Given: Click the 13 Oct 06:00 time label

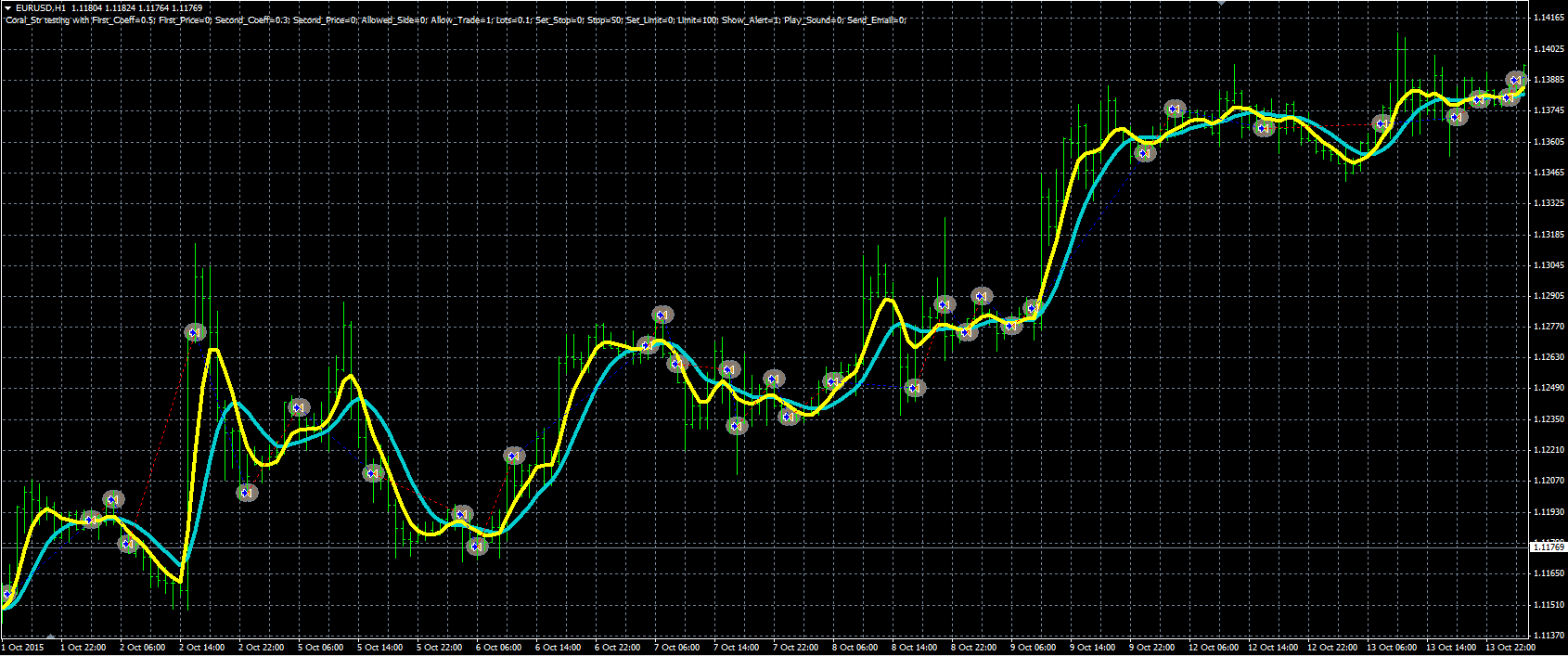Looking at the screenshot, I should click(1392, 648).
